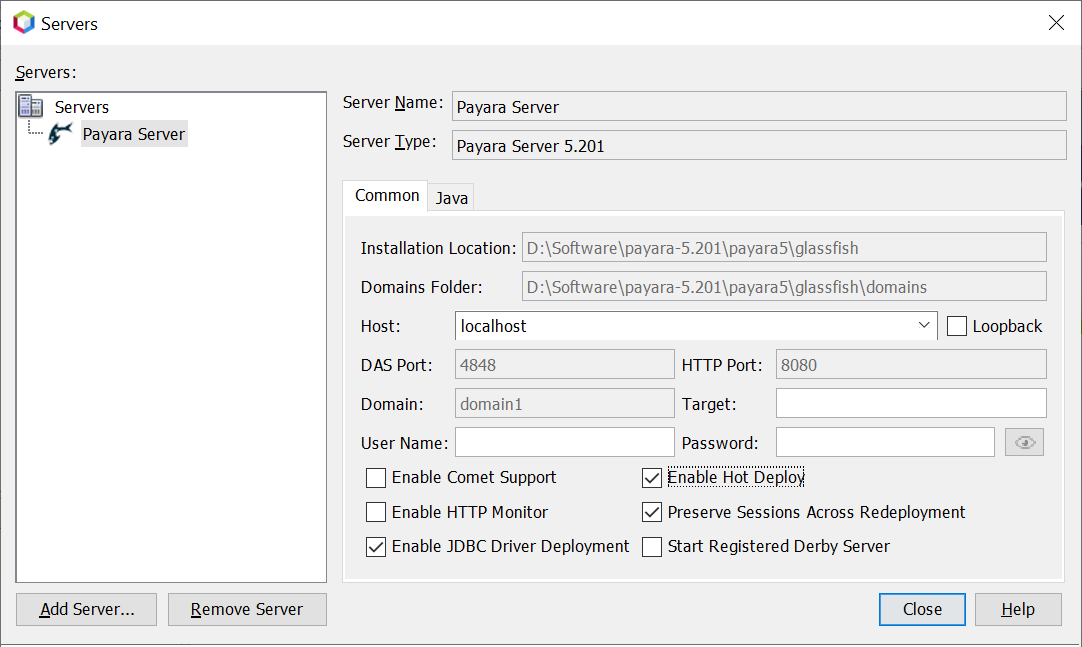Switch to the Java tab

coord(452,198)
